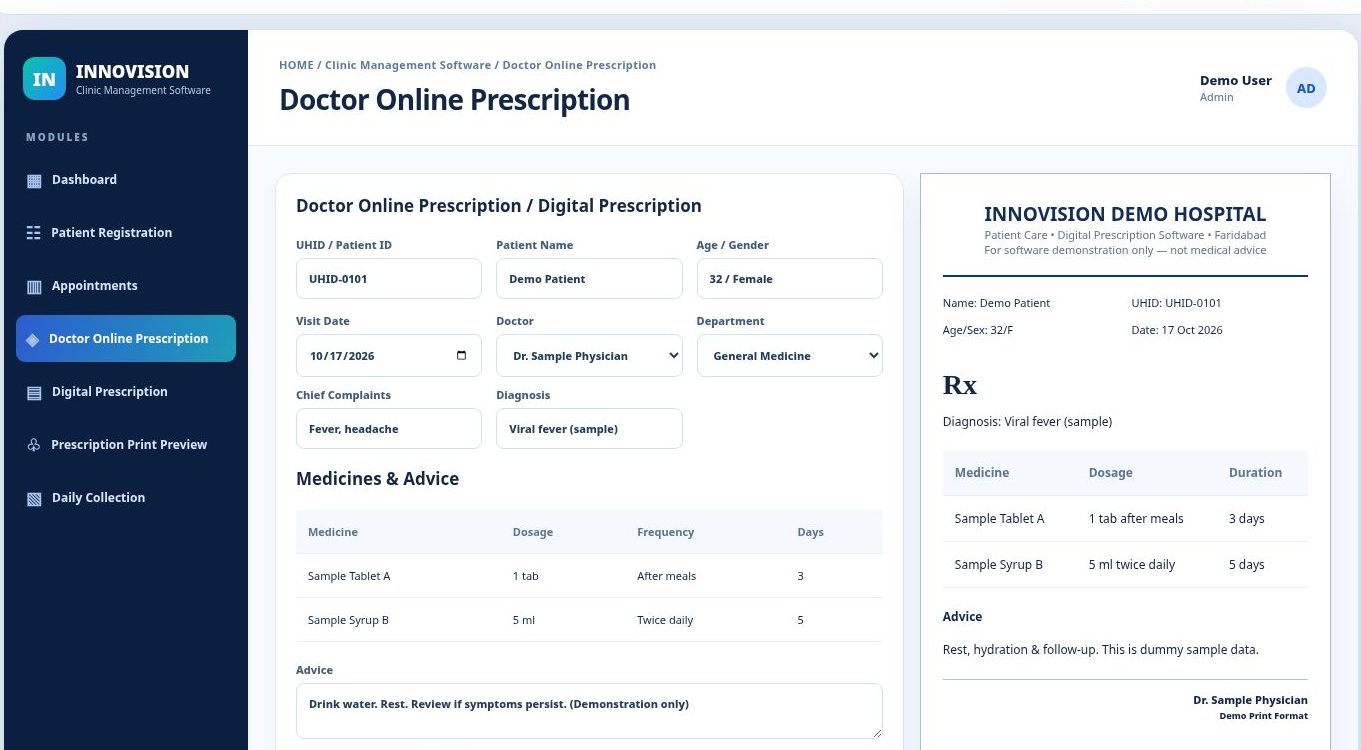Click the Patient Name input field

coord(589,279)
